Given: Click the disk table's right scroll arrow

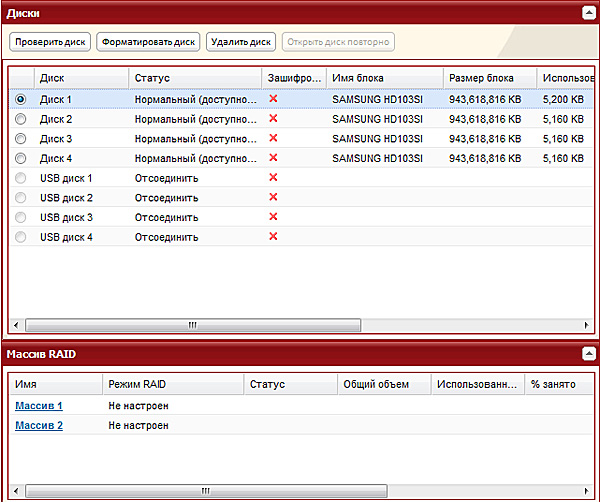Looking at the screenshot, I should click(586, 325).
